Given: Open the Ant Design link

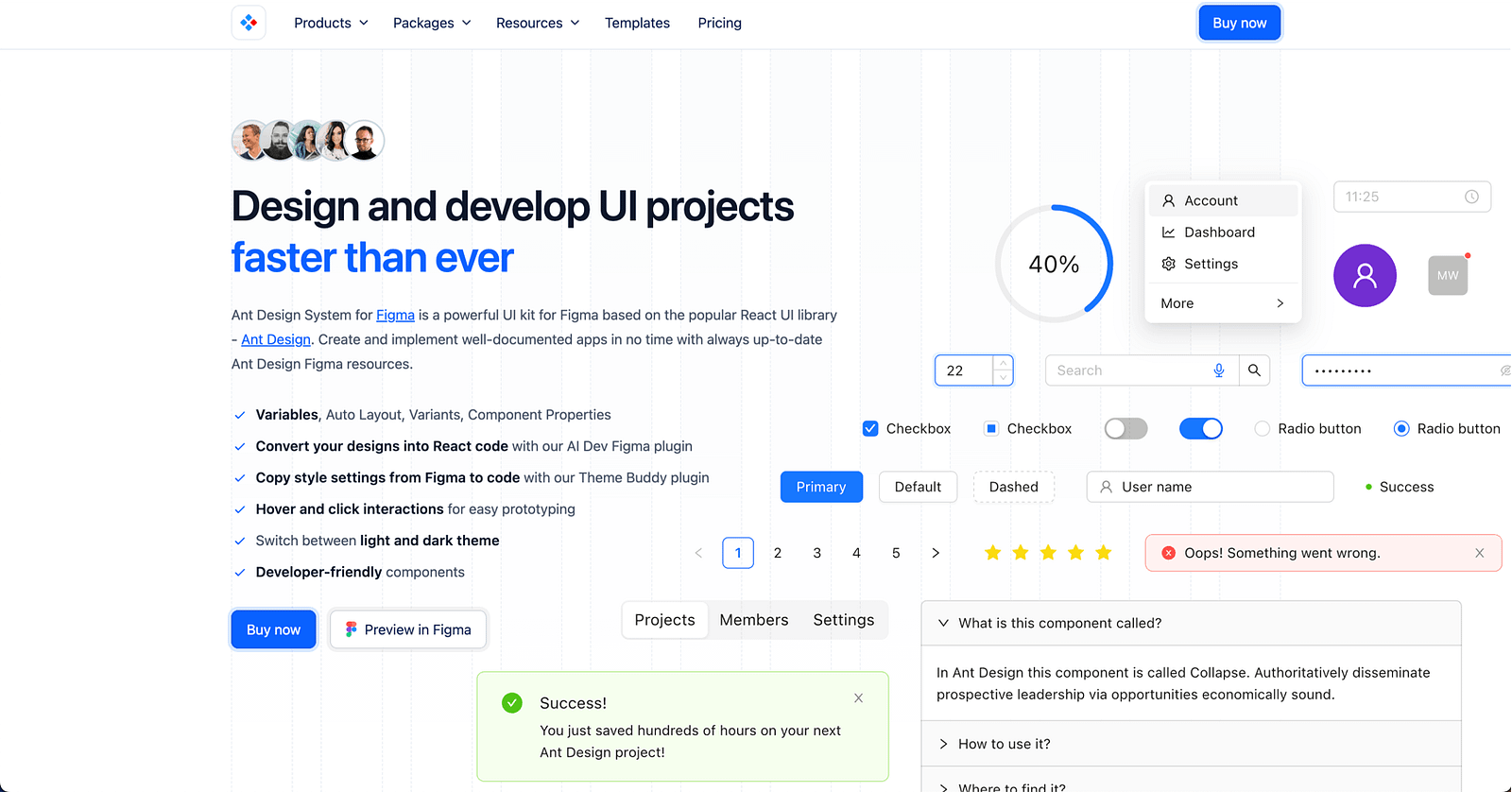Looking at the screenshot, I should (276, 339).
